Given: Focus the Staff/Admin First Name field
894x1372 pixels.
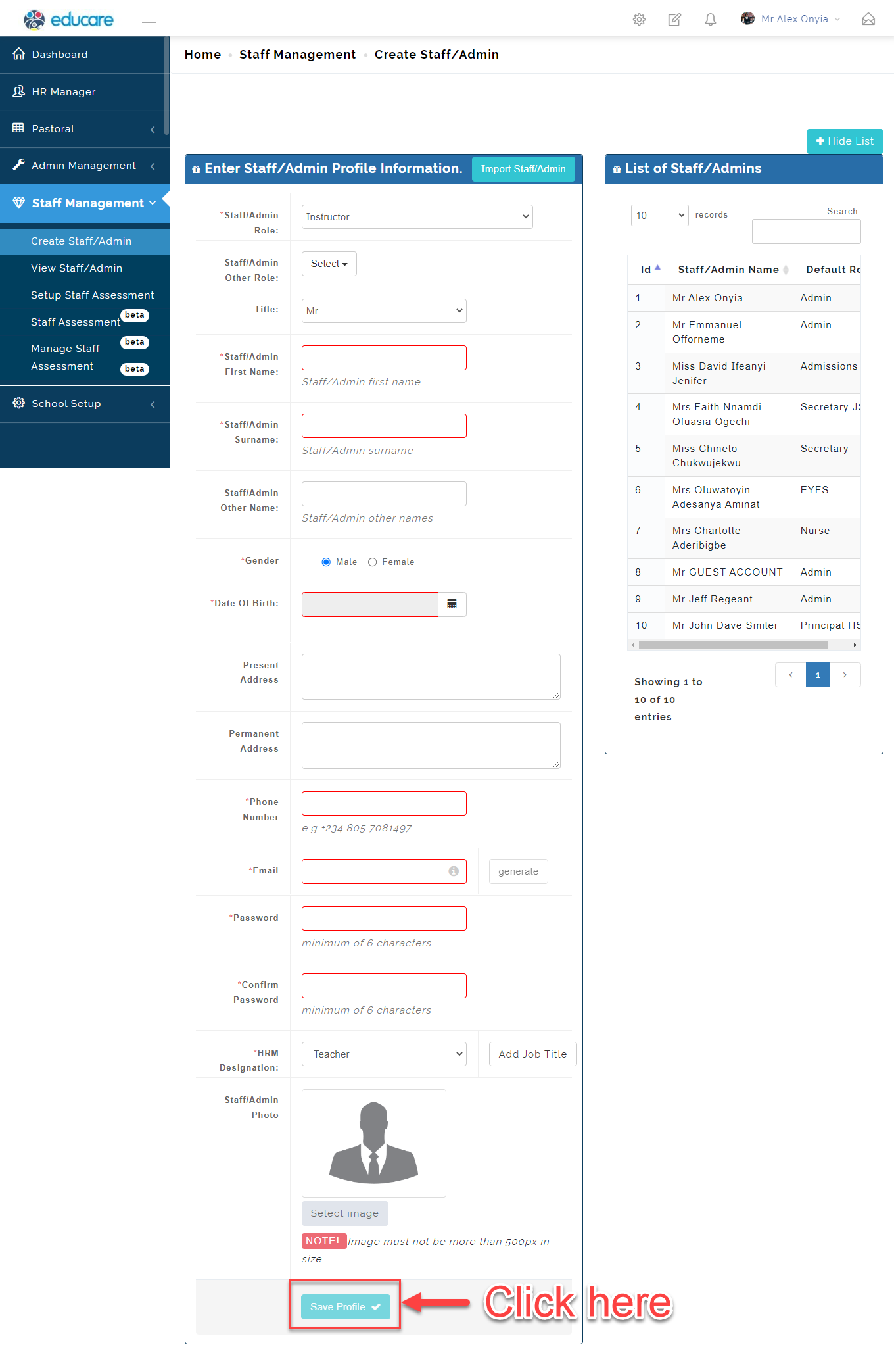Looking at the screenshot, I should (x=384, y=358).
